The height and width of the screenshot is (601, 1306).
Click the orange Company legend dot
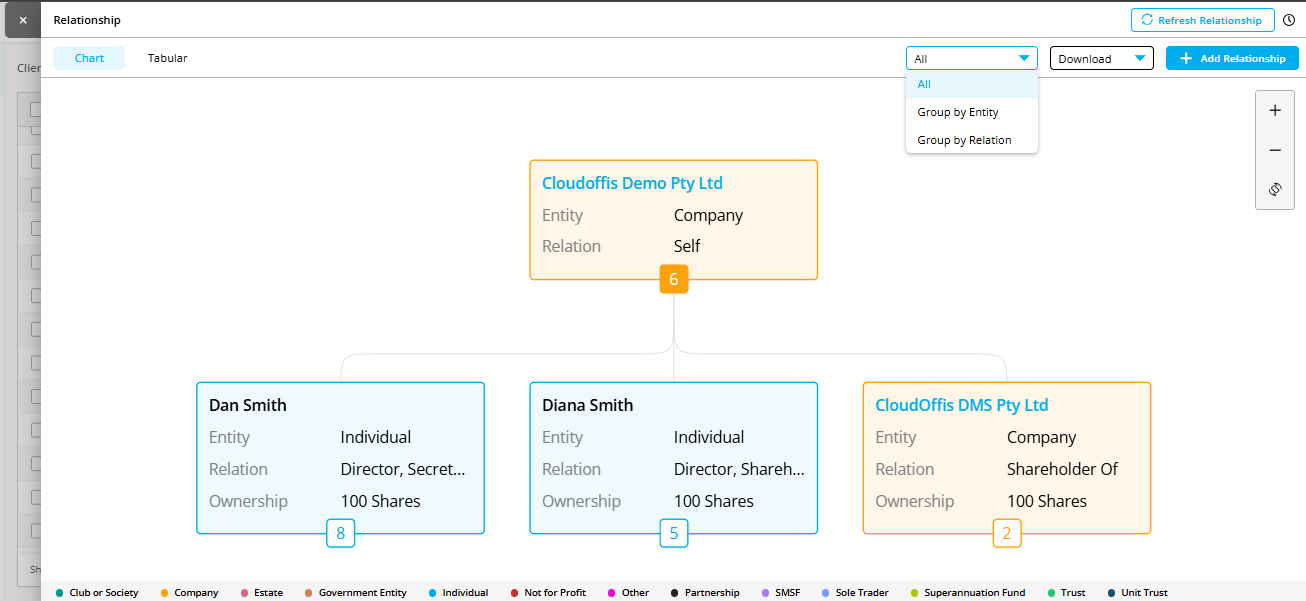(x=163, y=593)
